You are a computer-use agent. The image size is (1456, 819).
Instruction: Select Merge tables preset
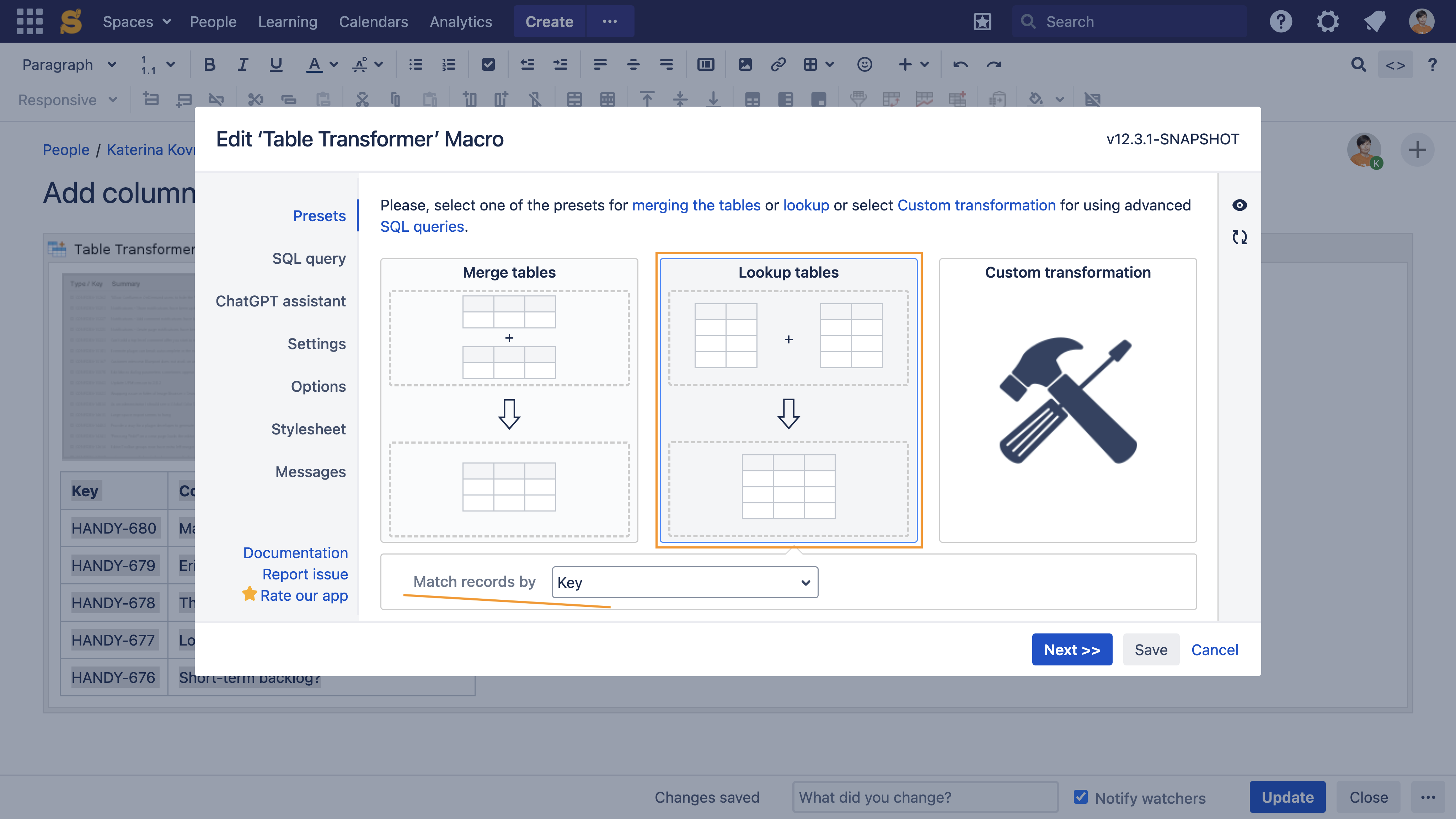click(509, 400)
